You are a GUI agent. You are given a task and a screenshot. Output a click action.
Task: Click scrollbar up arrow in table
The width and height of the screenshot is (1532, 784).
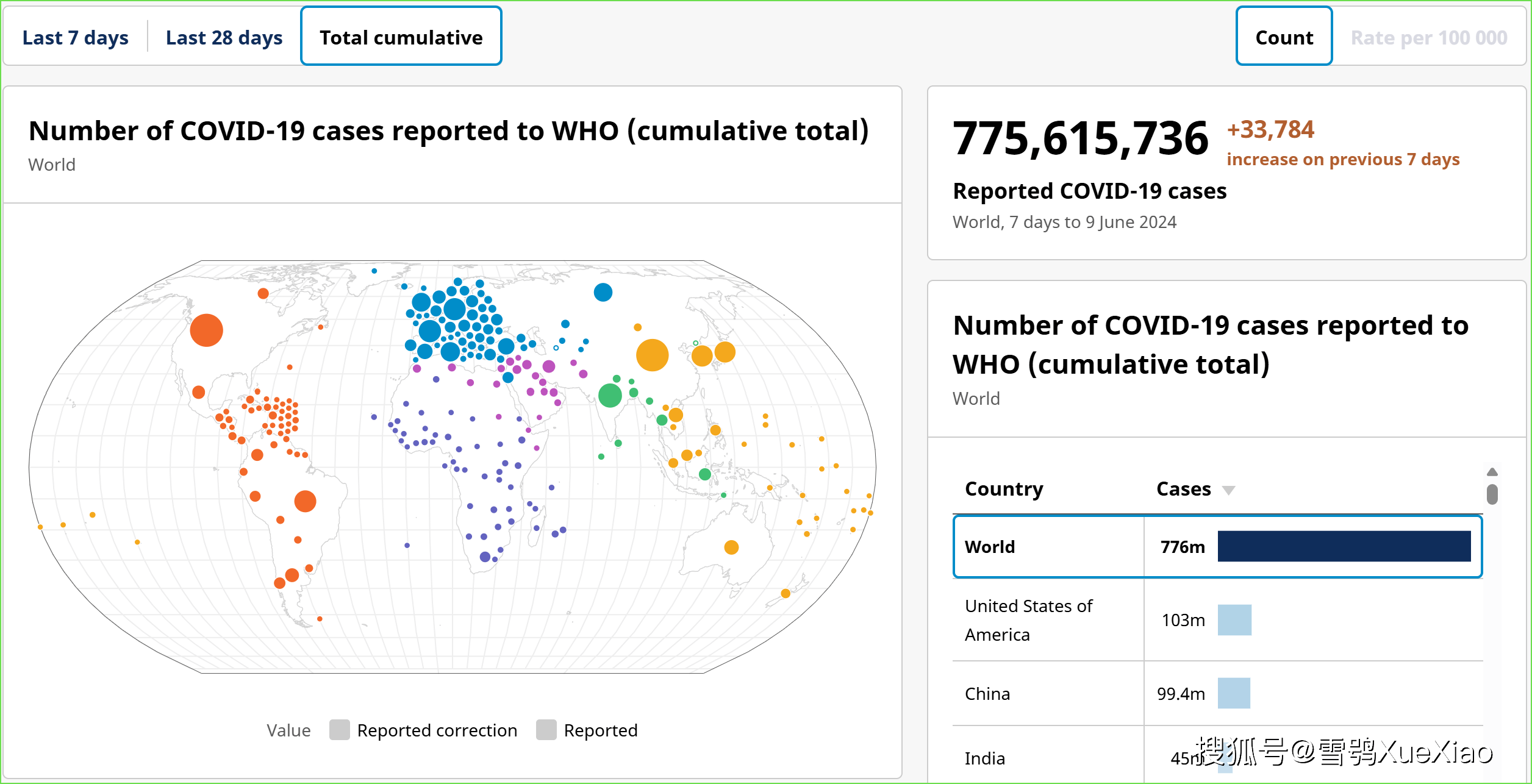point(1492,472)
